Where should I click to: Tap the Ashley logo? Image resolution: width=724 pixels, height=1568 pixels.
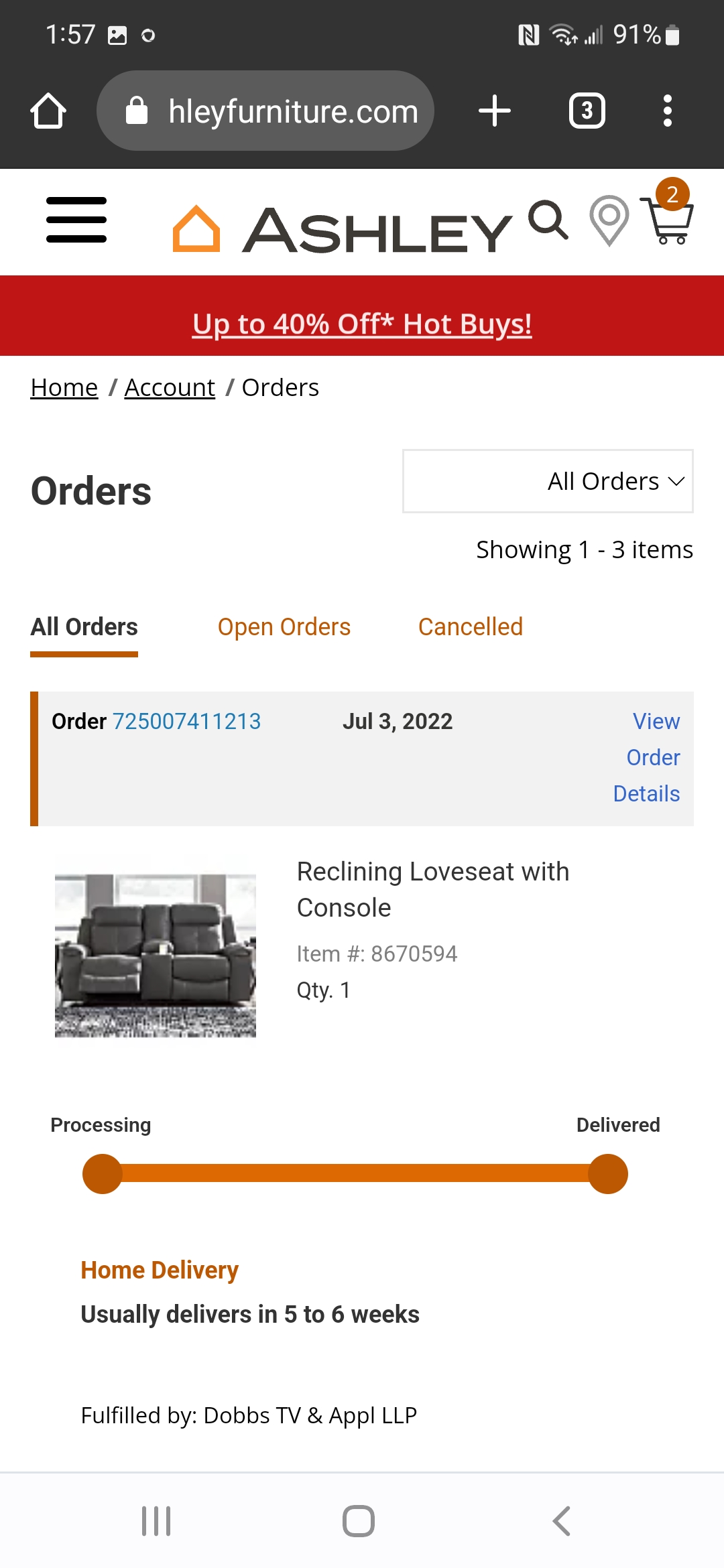[x=342, y=229]
